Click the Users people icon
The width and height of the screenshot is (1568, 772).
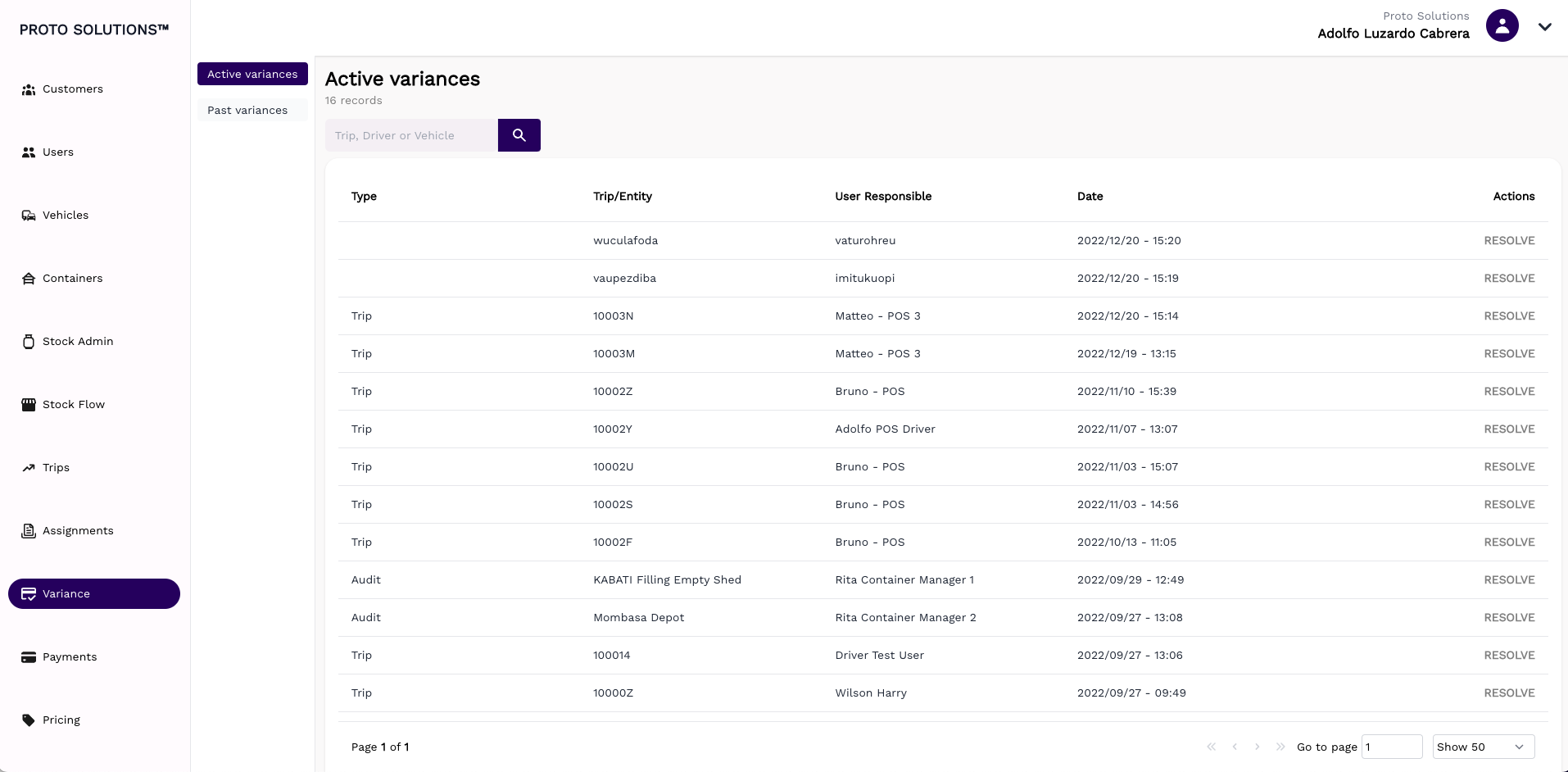coord(29,152)
